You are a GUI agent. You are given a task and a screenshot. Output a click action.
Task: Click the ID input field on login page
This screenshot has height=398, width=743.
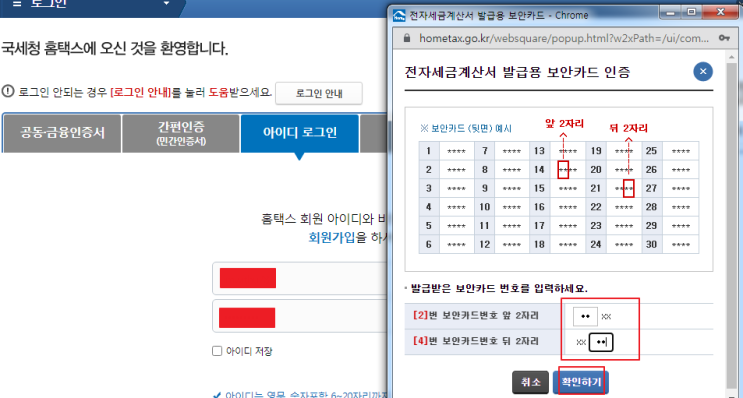[300, 278]
